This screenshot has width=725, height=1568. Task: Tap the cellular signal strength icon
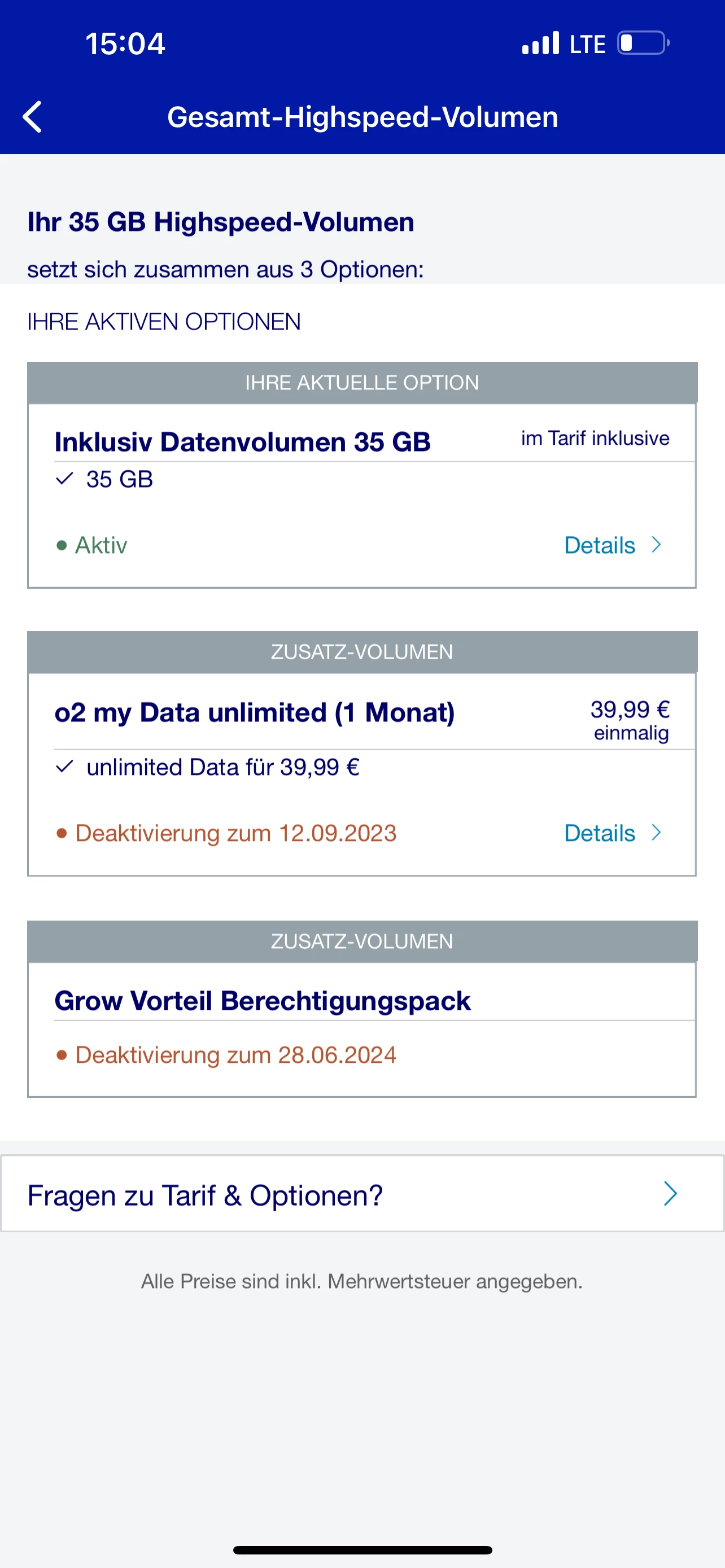point(540,43)
